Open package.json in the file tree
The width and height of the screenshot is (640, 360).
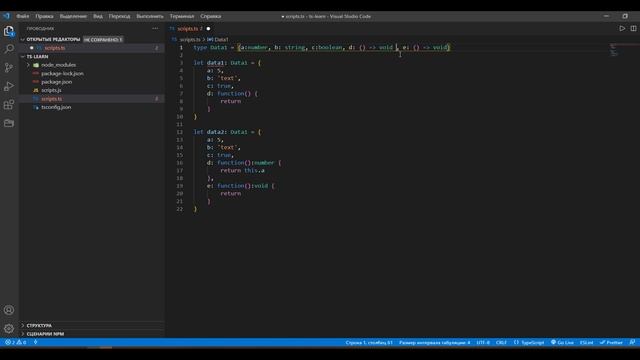56,82
